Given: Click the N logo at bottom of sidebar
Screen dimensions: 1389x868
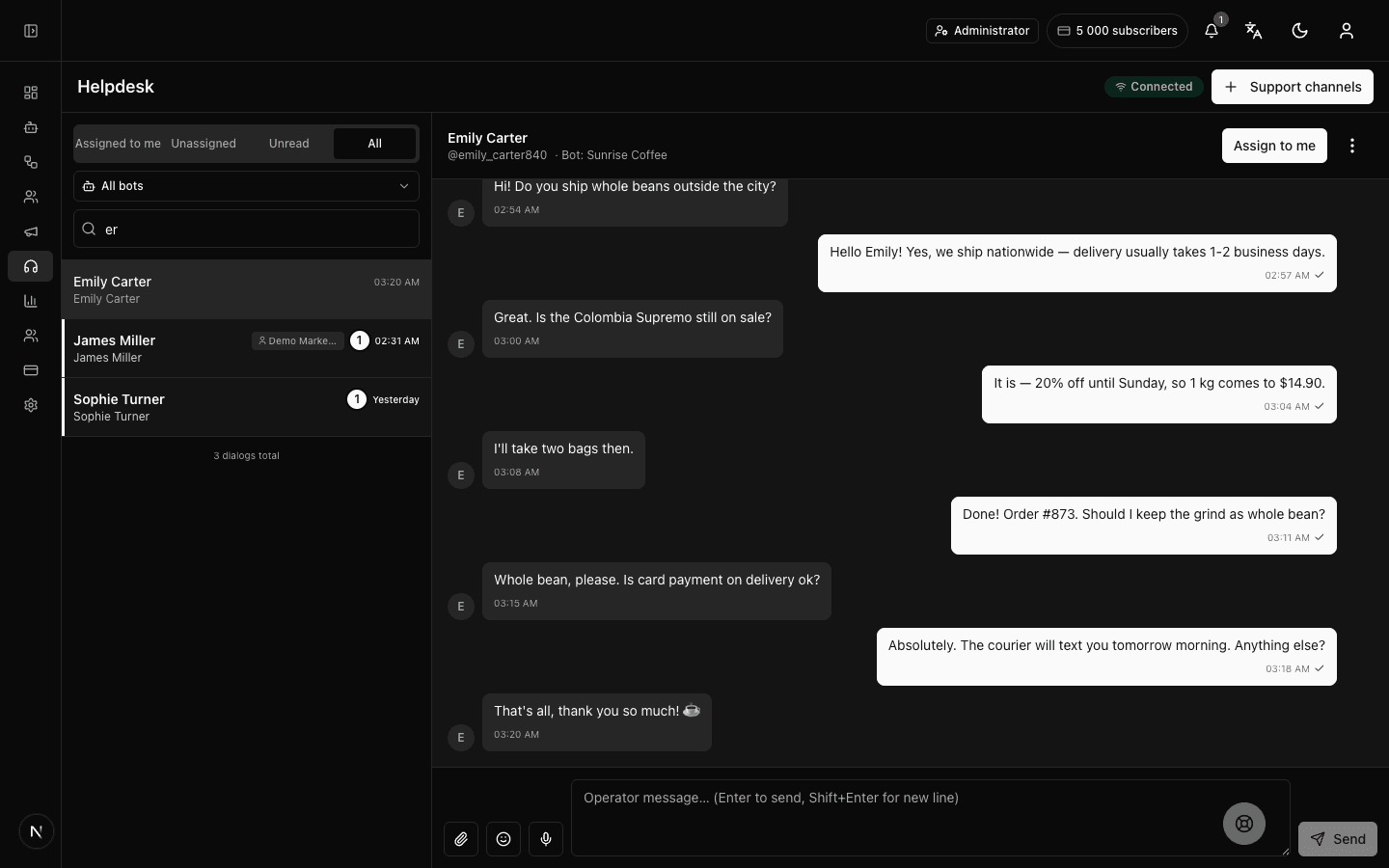Looking at the screenshot, I should (x=37, y=831).
